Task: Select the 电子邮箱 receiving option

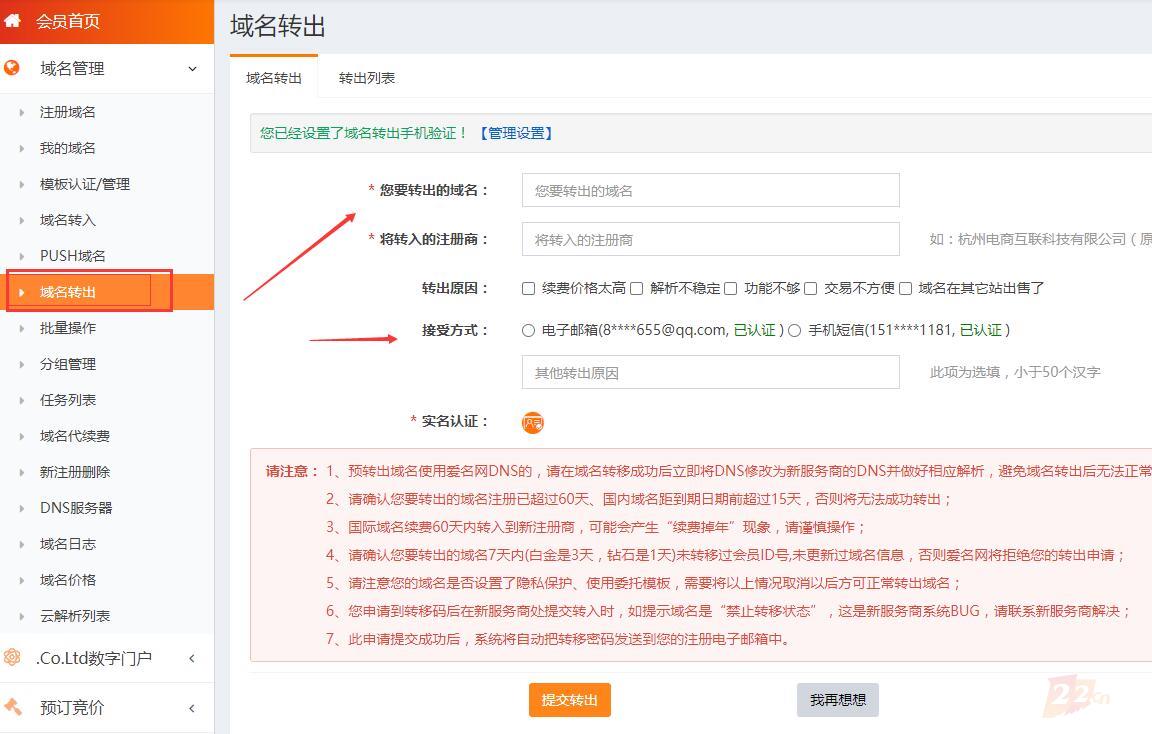Action: 528,330
